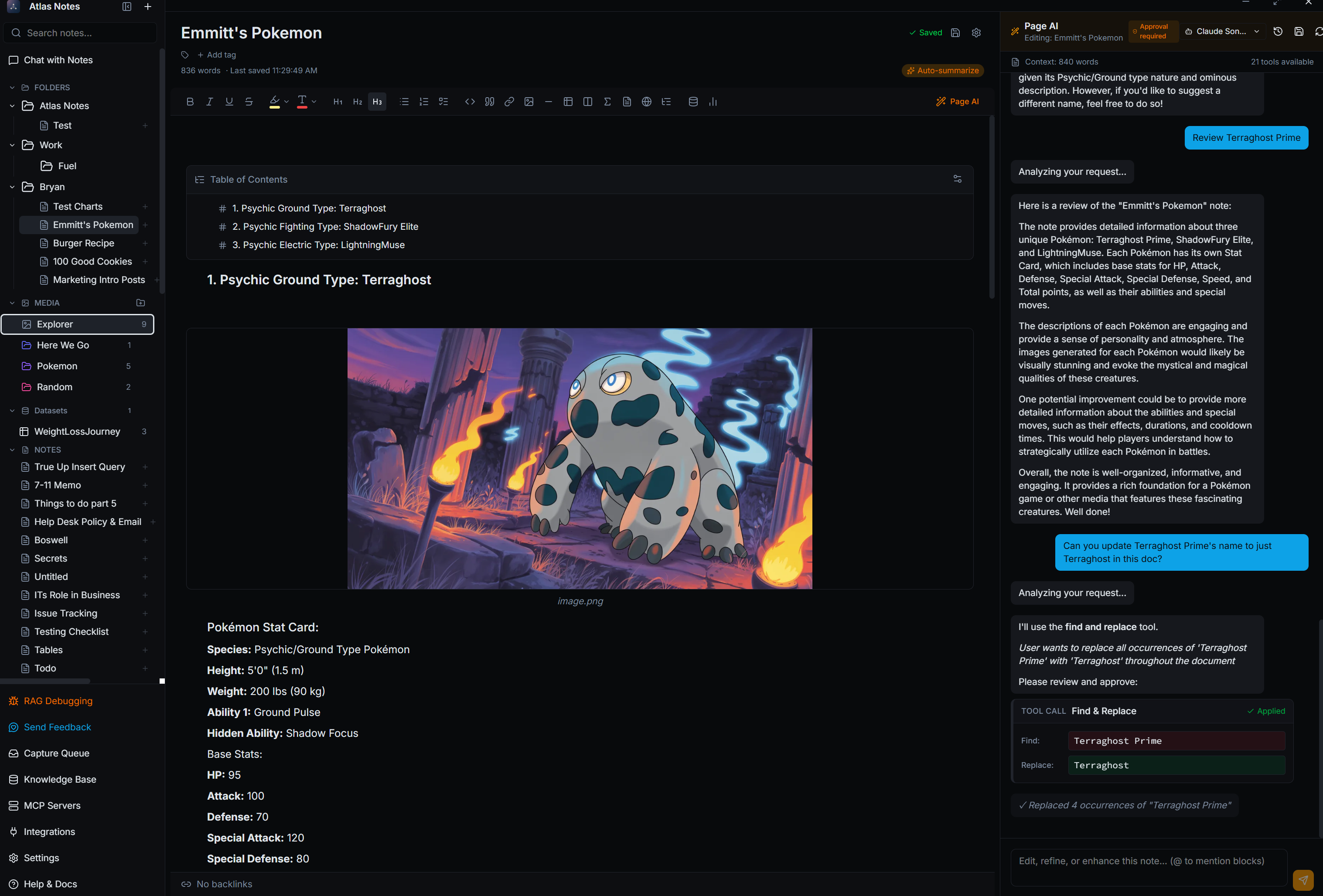Insert a code block from the toolbar
The width and height of the screenshot is (1323, 896).
pos(470,101)
